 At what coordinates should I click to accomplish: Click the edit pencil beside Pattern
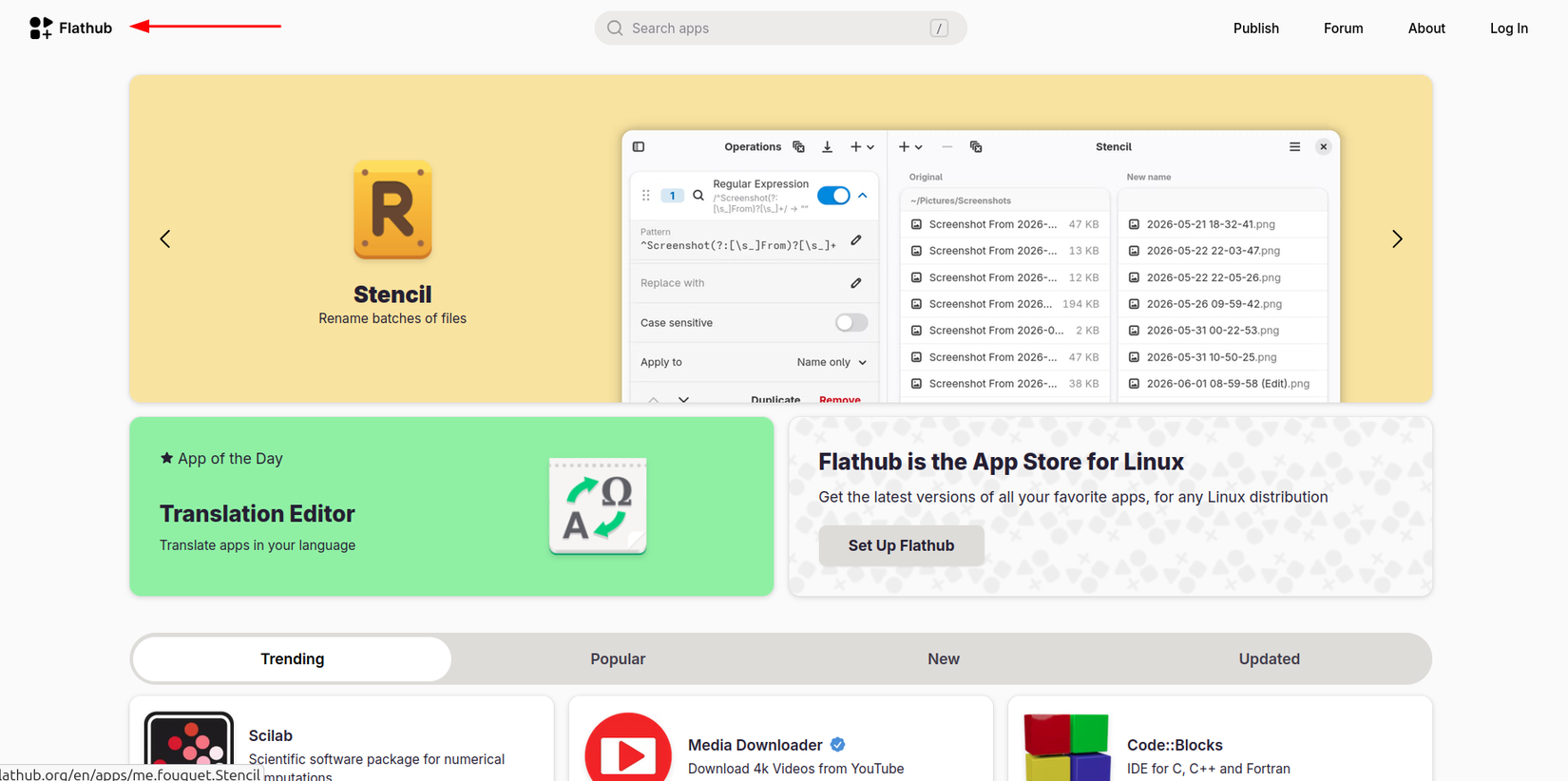click(x=856, y=240)
